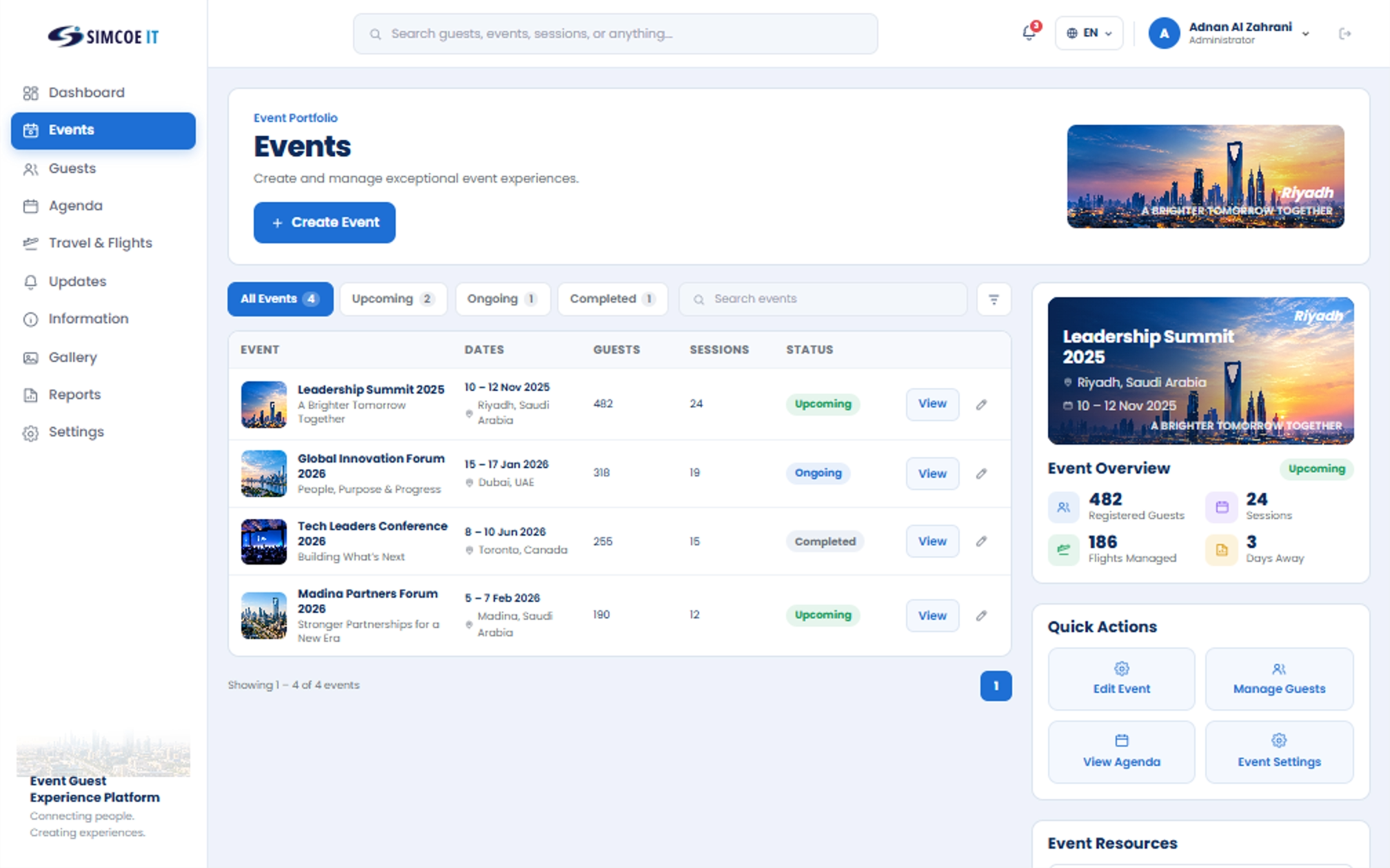Go to Dashboard in the sidebar

click(103, 92)
